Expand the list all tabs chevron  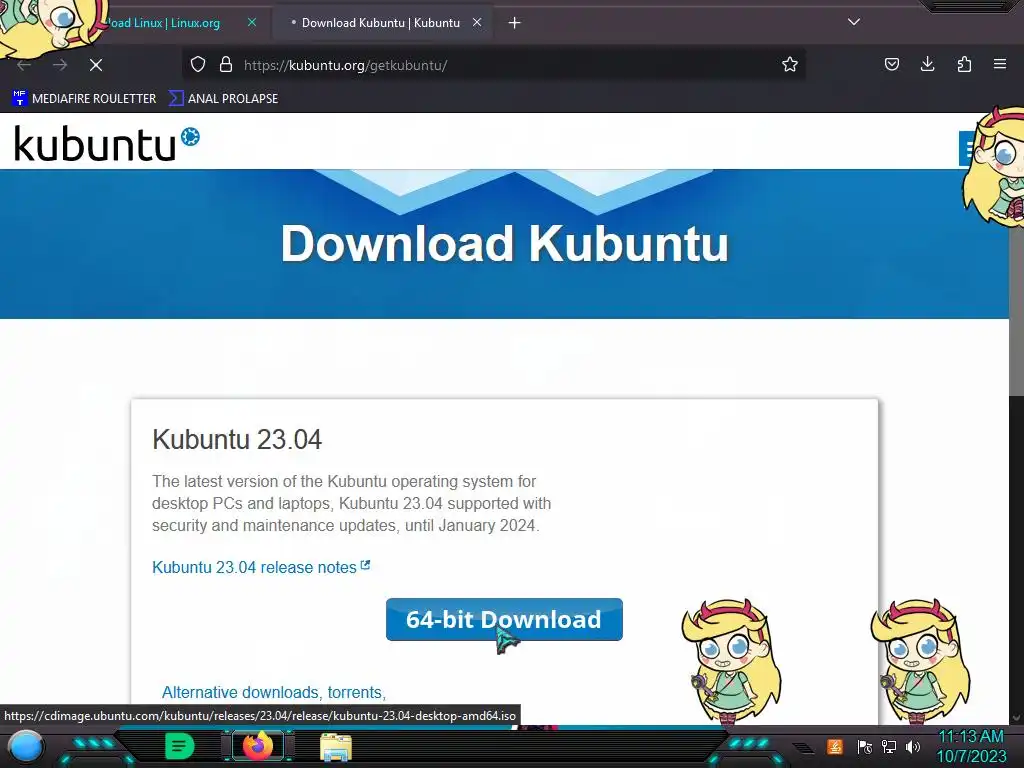[854, 22]
